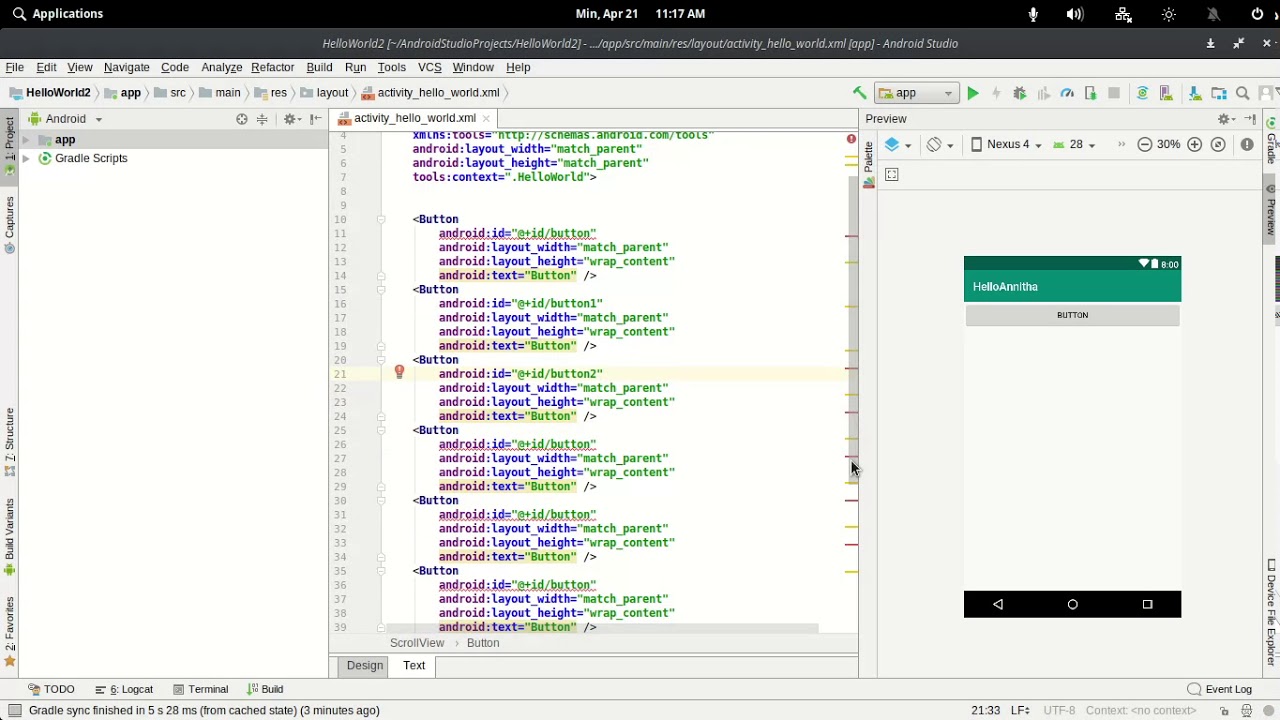This screenshot has height=720, width=1280.
Task: Start debugging with the Debug app bug icon
Action: click(1019, 93)
